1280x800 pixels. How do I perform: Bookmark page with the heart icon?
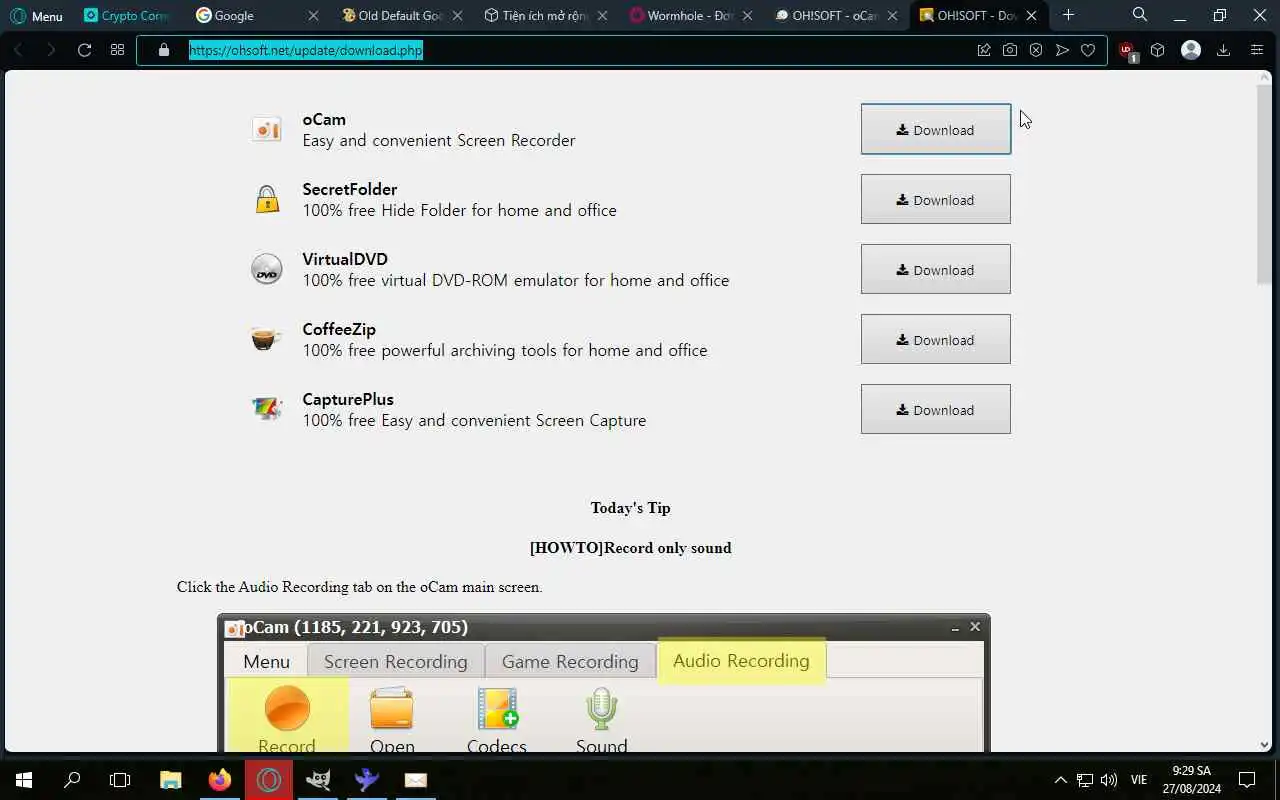pos(1088,50)
